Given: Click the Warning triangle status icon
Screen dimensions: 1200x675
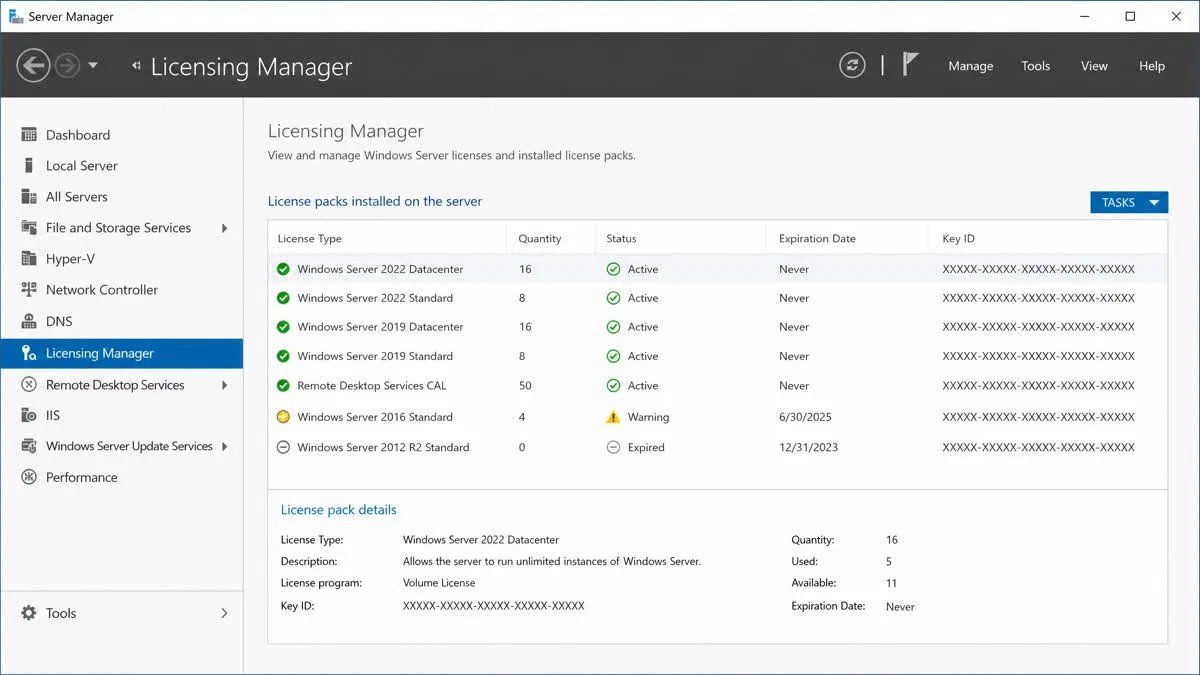Looking at the screenshot, I should coord(613,417).
